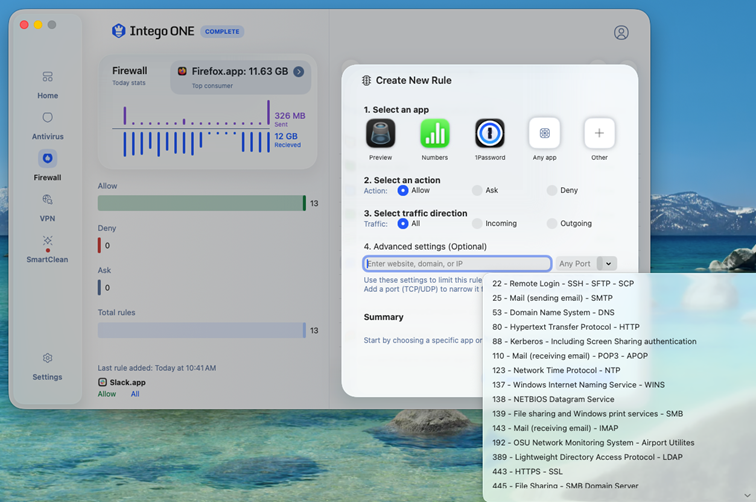Viewport: 756px width, 502px height.
Task: Click the 12 GB Received value
Action: click(286, 136)
